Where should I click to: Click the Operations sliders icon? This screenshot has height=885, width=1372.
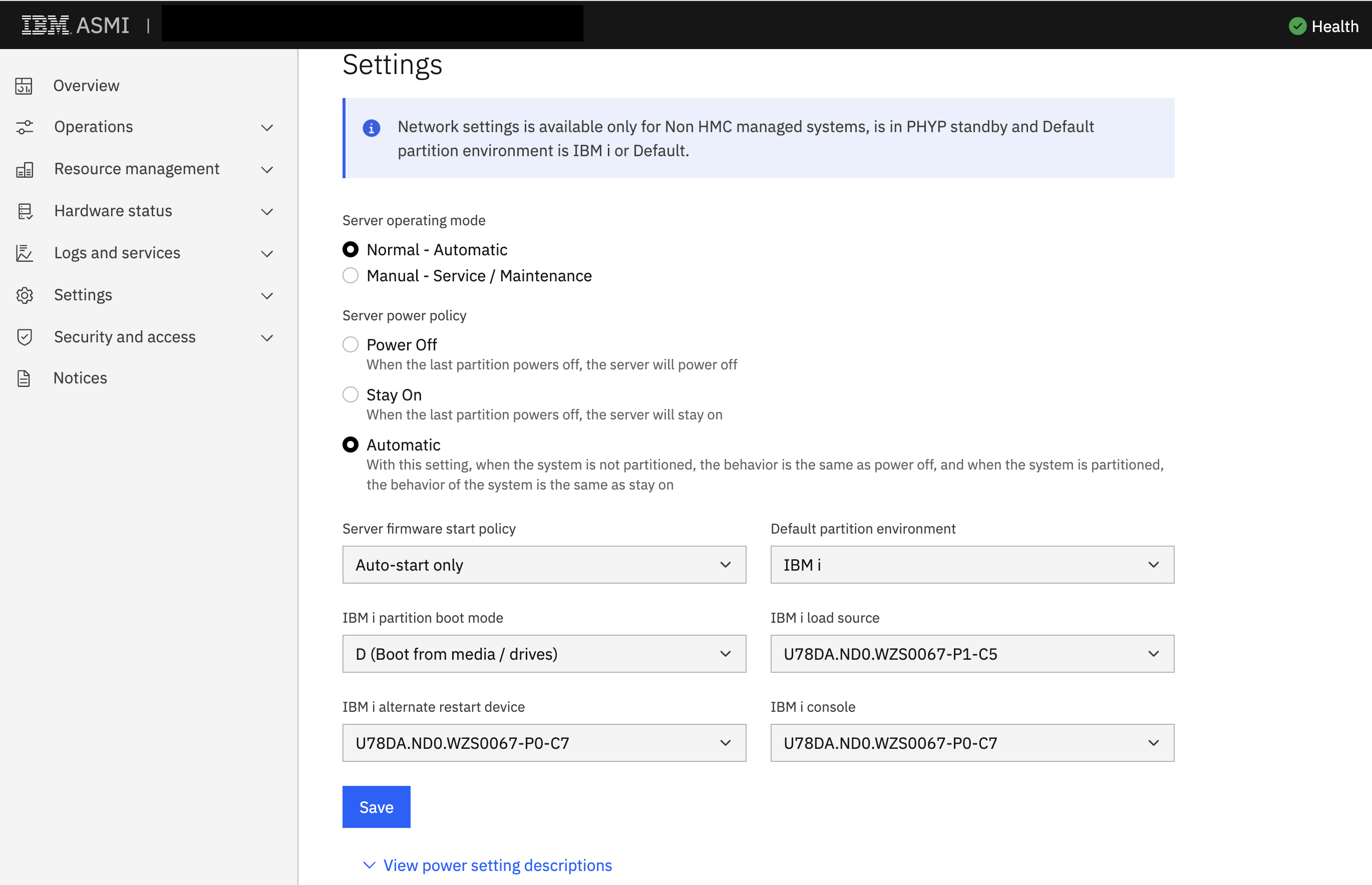(x=24, y=127)
